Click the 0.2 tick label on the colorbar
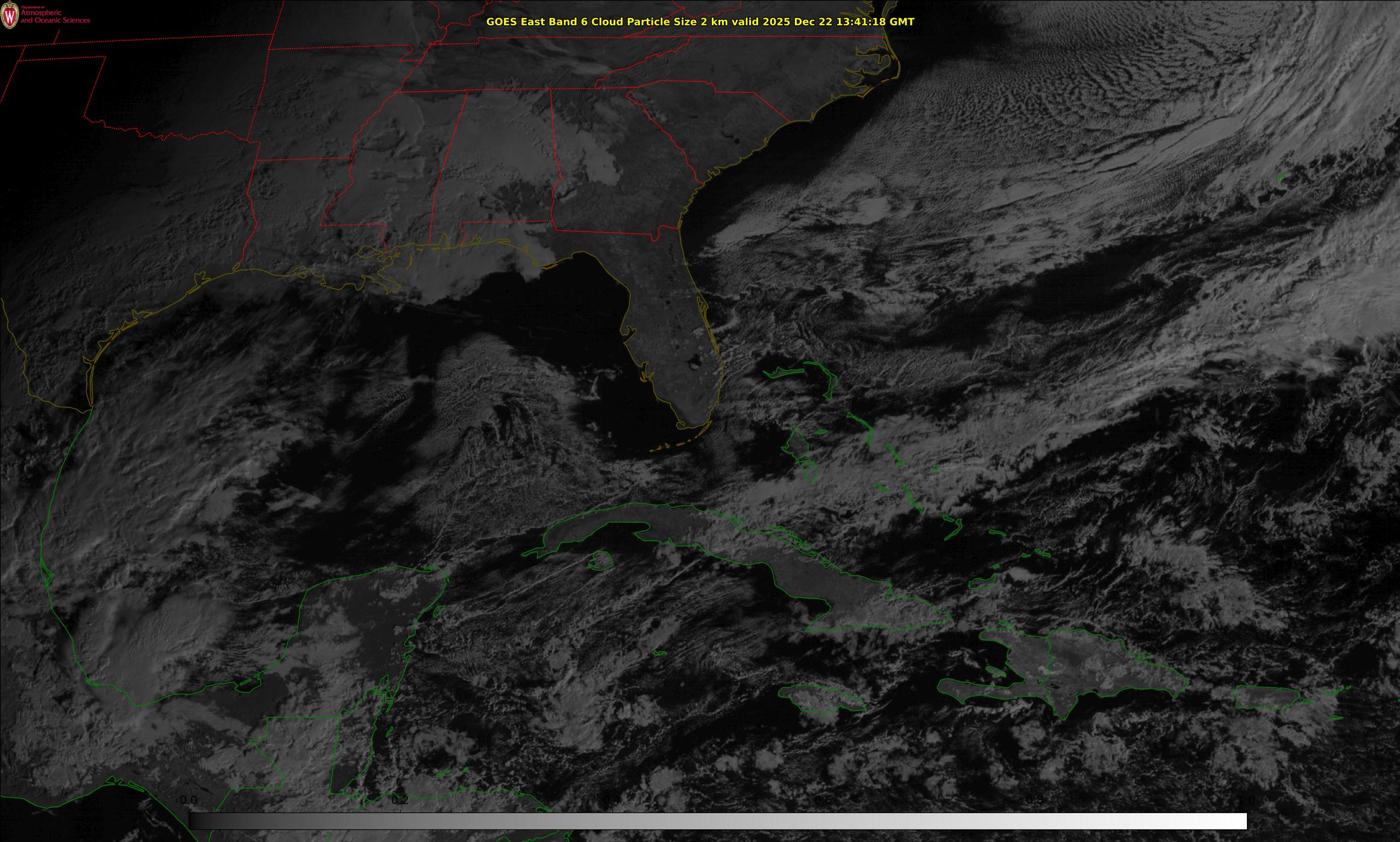 [400, 800]
